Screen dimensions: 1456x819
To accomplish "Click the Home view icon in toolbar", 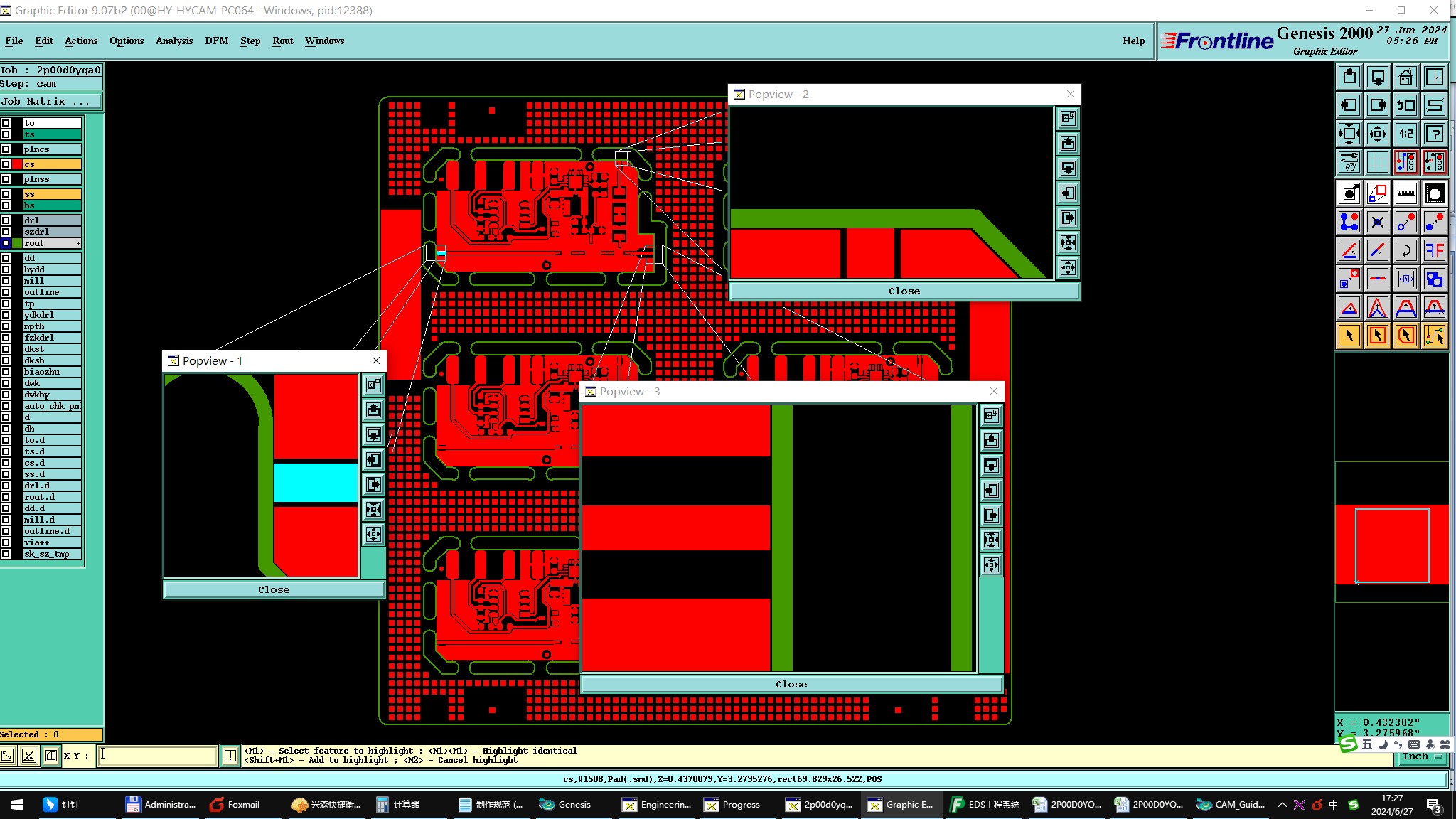I will (x=1406, y=77).
